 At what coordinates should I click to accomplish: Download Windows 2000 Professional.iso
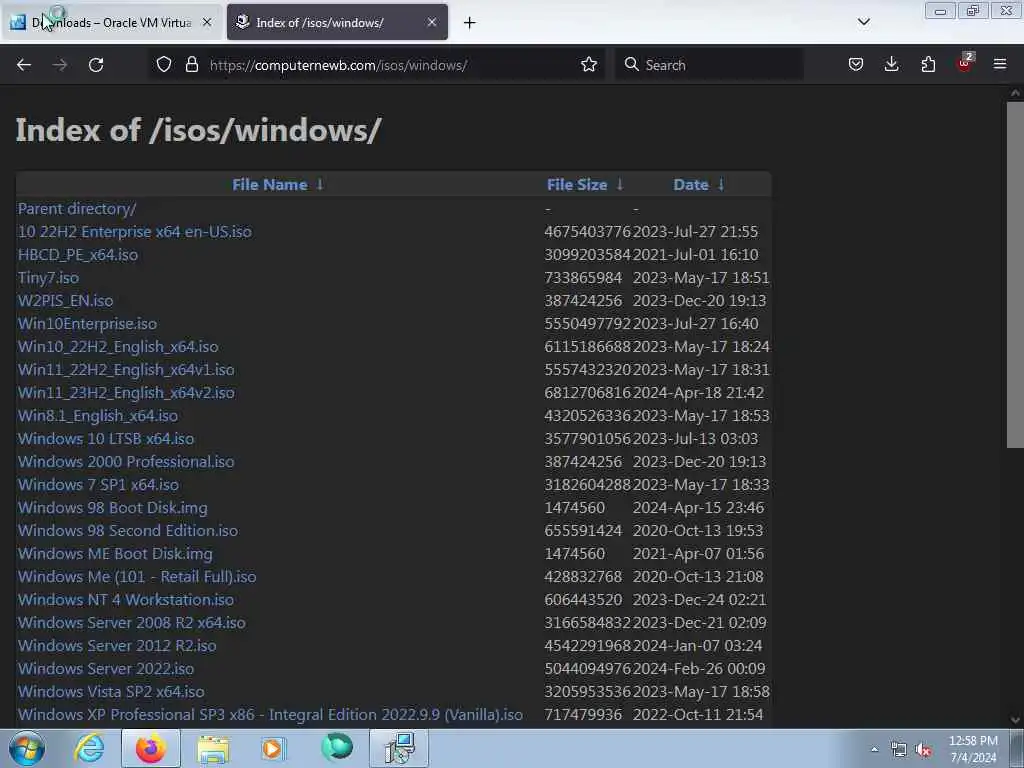pos(126,462)
